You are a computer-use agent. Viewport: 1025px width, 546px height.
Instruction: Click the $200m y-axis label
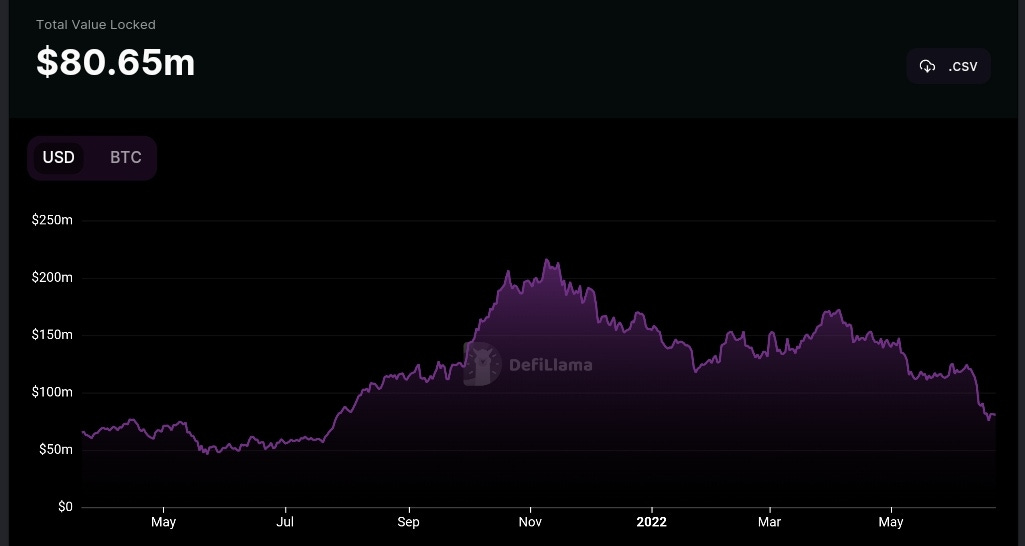52,278
